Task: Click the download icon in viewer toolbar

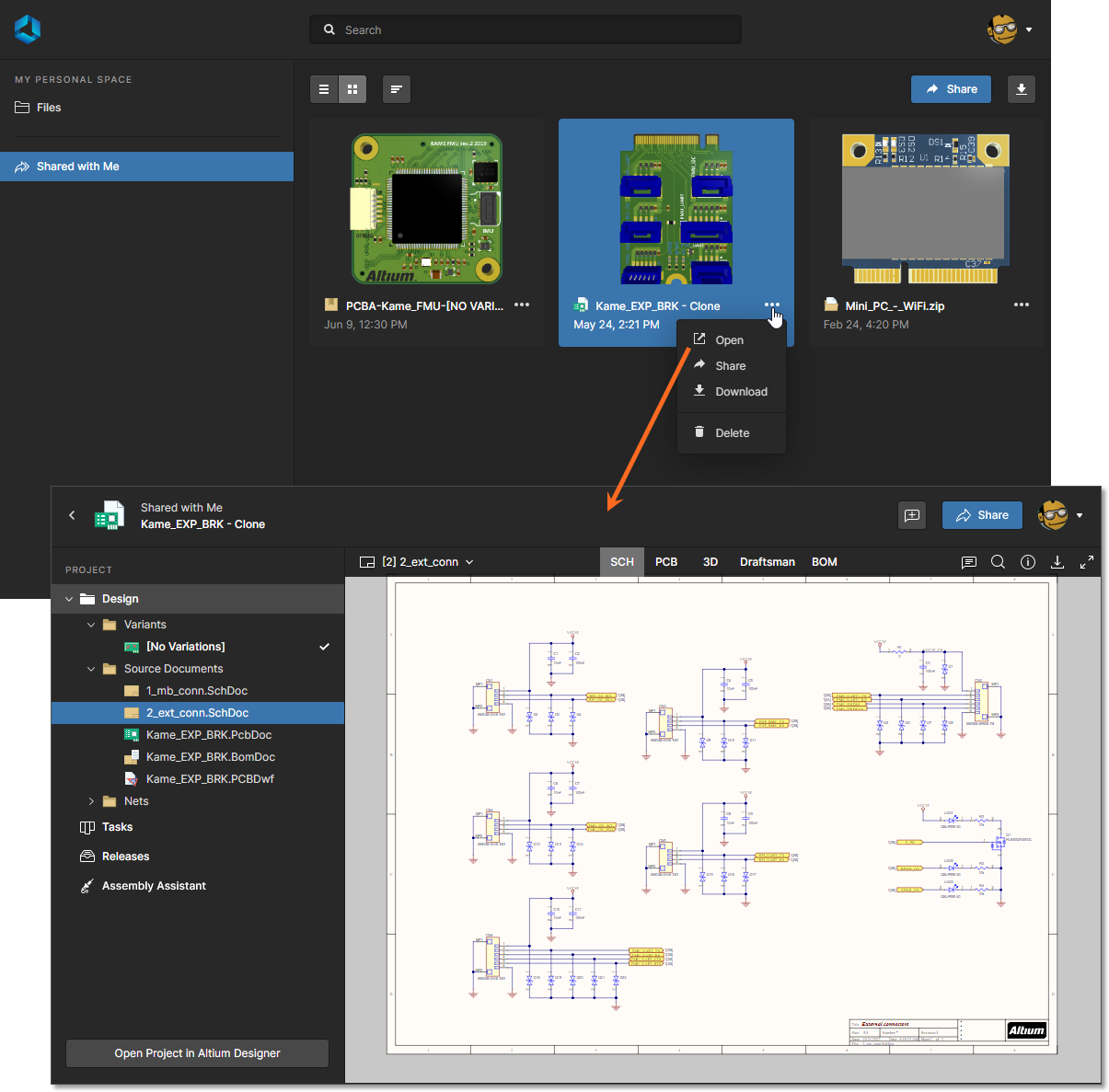Action: pyautogui.click(x=1057, y=562)
